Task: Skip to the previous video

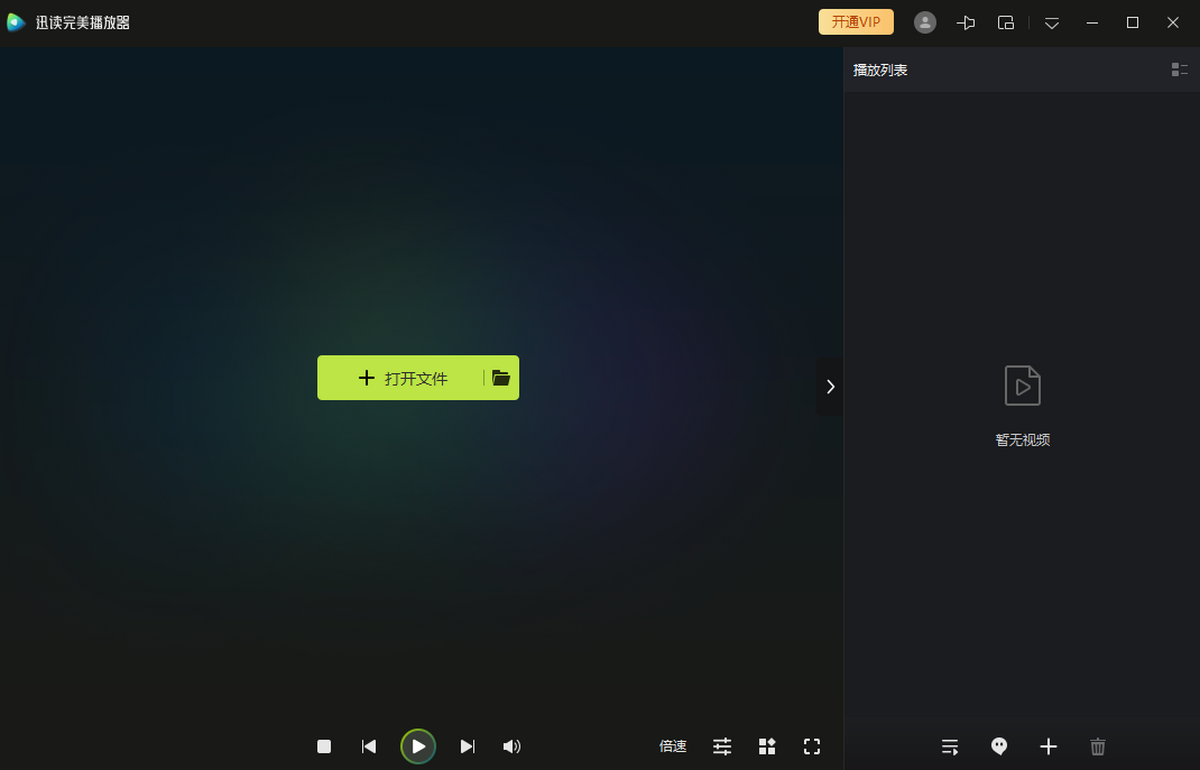Action: click(369, 746)
